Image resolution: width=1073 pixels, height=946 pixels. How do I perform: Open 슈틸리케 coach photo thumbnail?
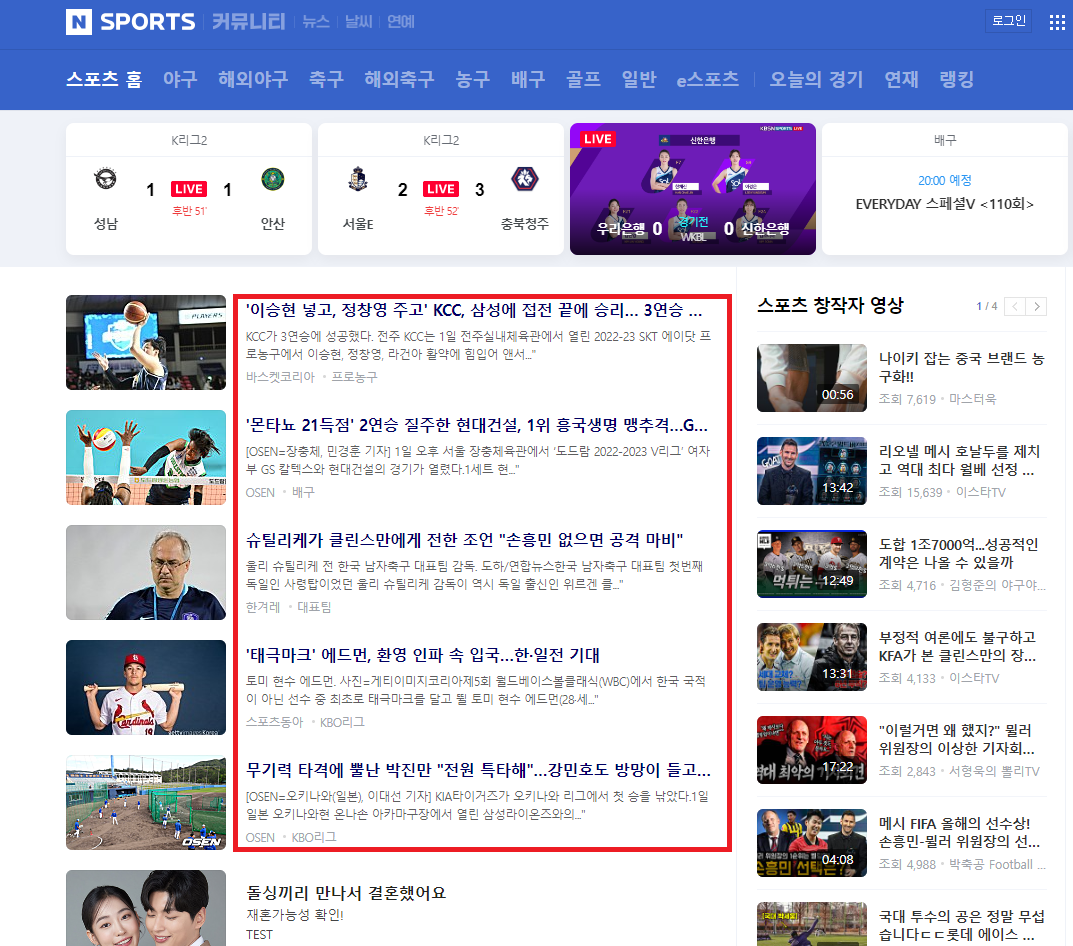pyautogui.click(x=146, y=572)
